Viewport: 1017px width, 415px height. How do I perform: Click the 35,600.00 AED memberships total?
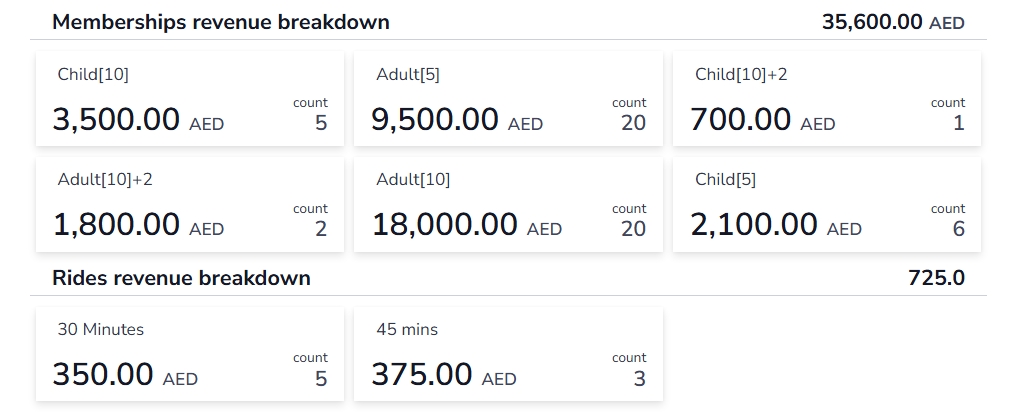[893, 22]
